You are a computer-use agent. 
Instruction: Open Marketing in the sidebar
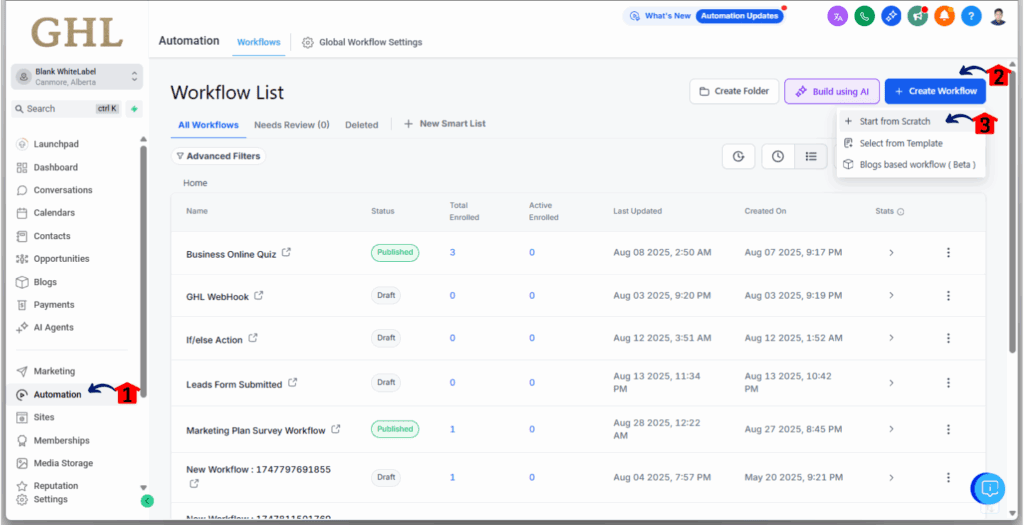pos(47,371)
